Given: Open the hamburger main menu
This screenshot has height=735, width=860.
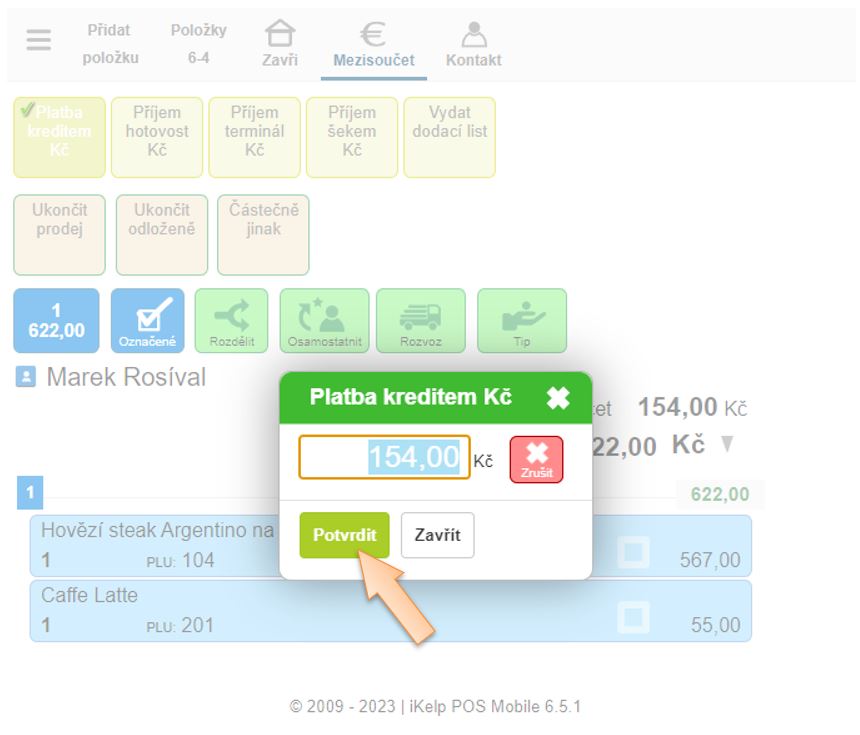Looking at the screenshot, I should point(39,41).
